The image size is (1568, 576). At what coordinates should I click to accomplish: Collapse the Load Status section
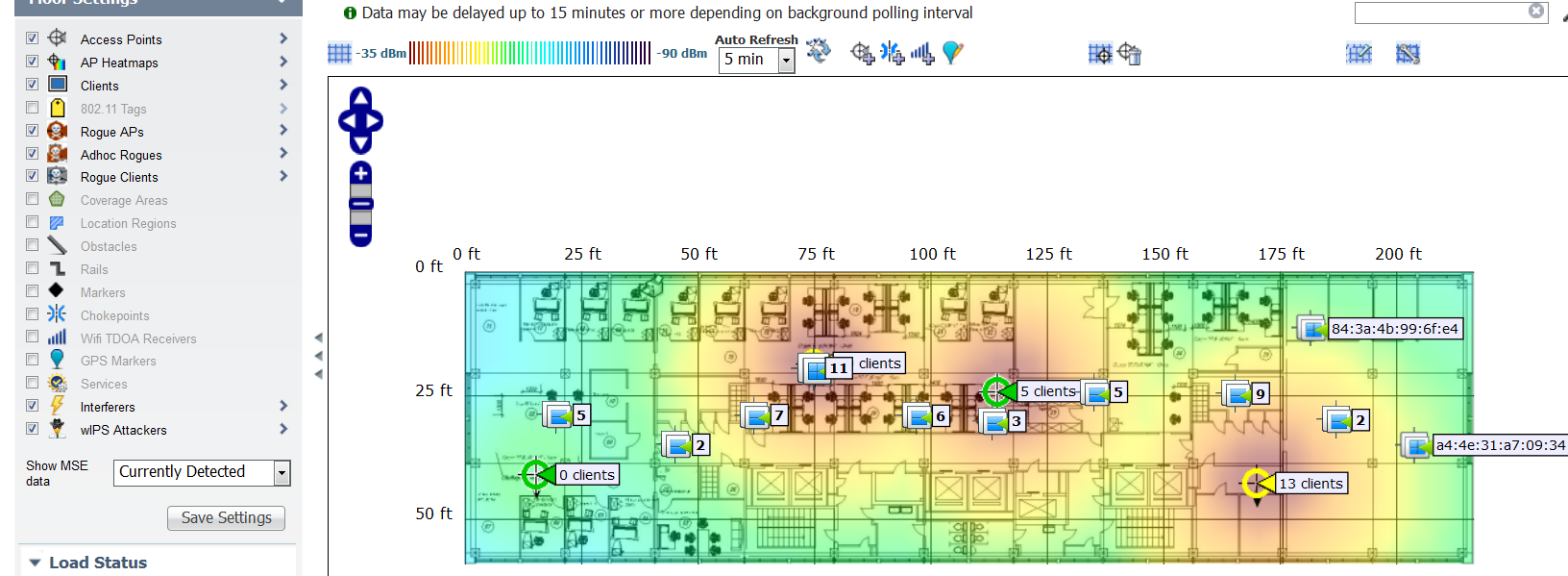[36, 563]
